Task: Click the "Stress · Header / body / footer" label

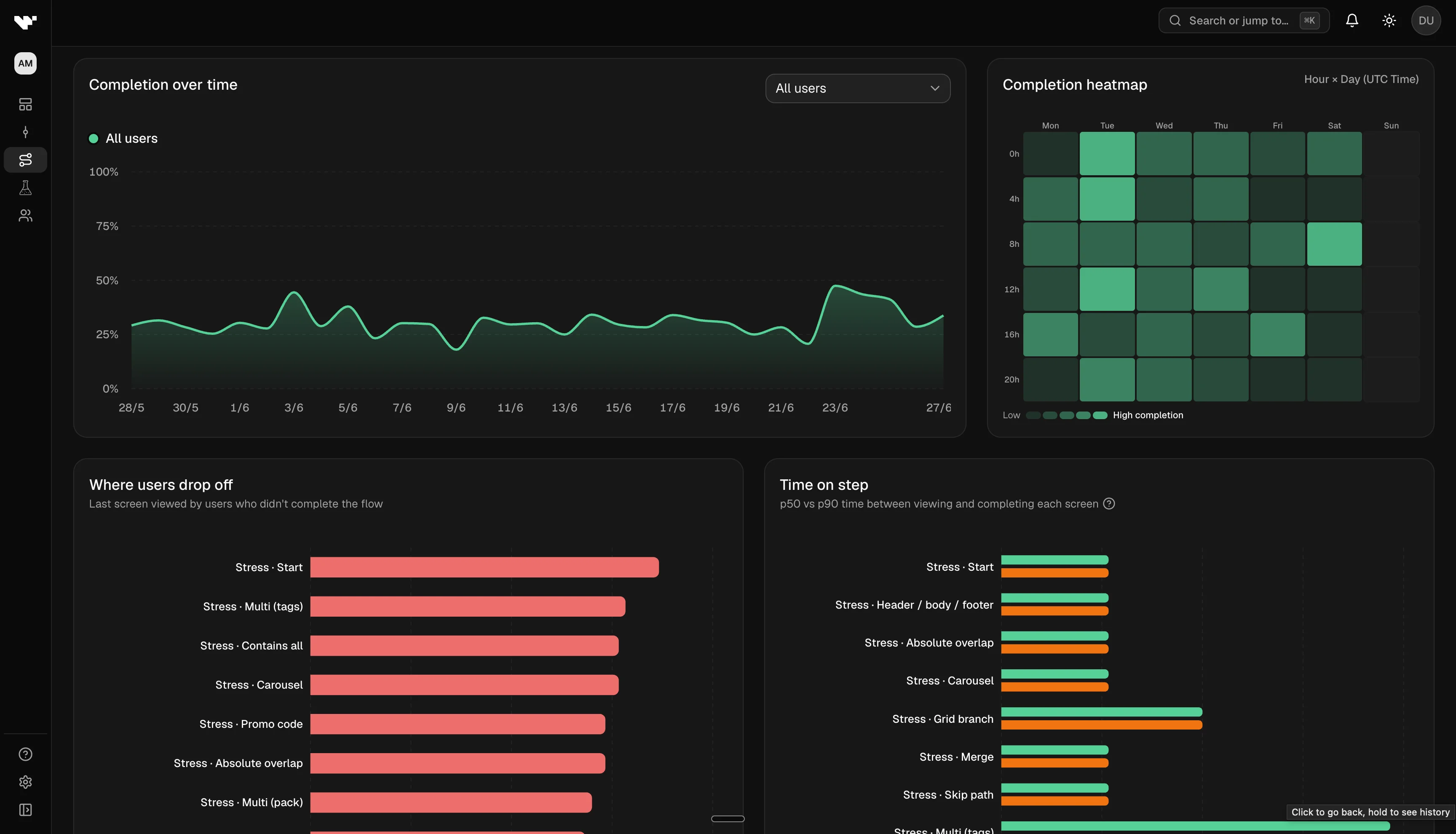Action: (x=914, y=605)
